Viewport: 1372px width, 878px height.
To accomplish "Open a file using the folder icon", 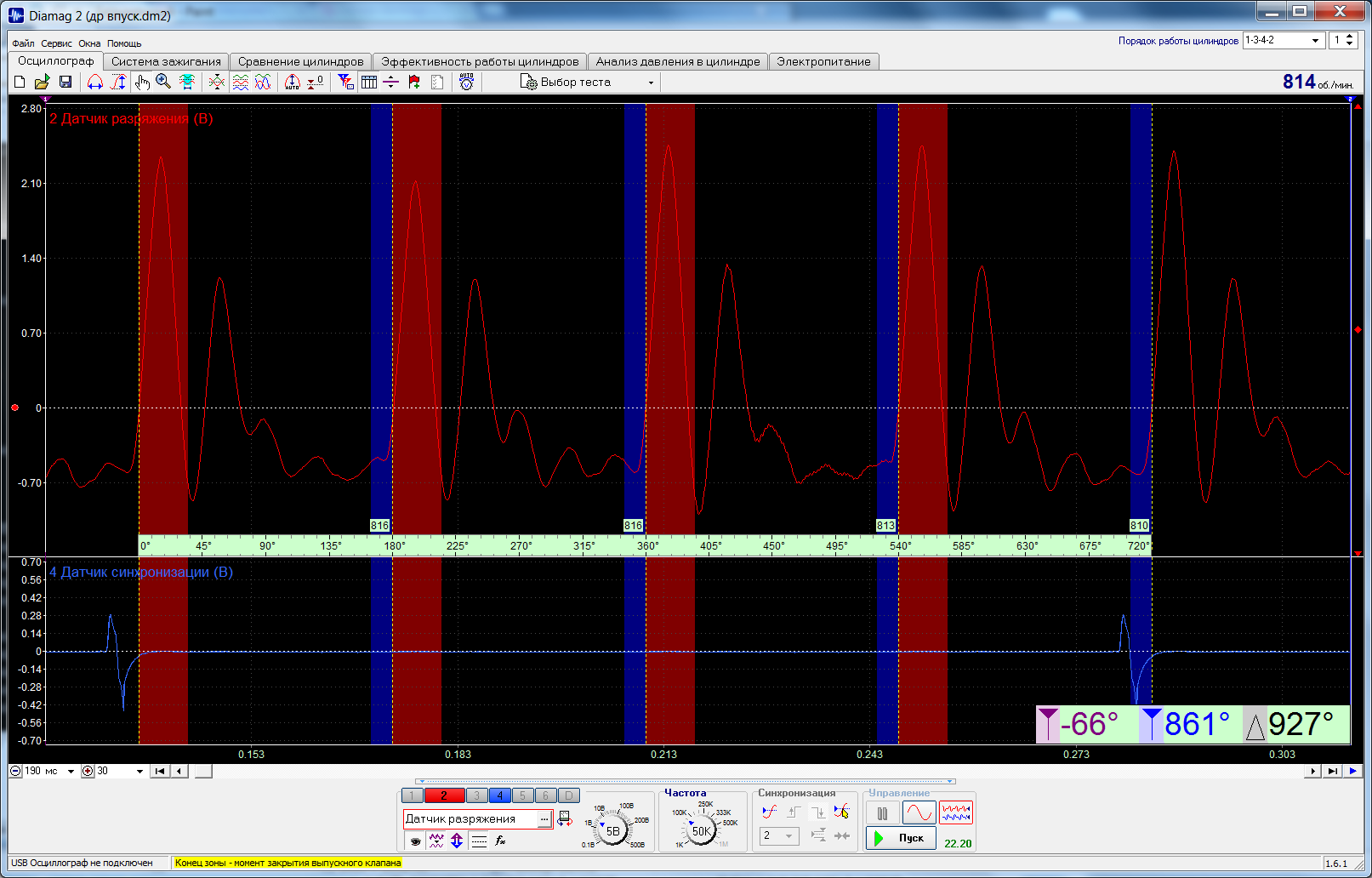I will [x=42, y=82].
